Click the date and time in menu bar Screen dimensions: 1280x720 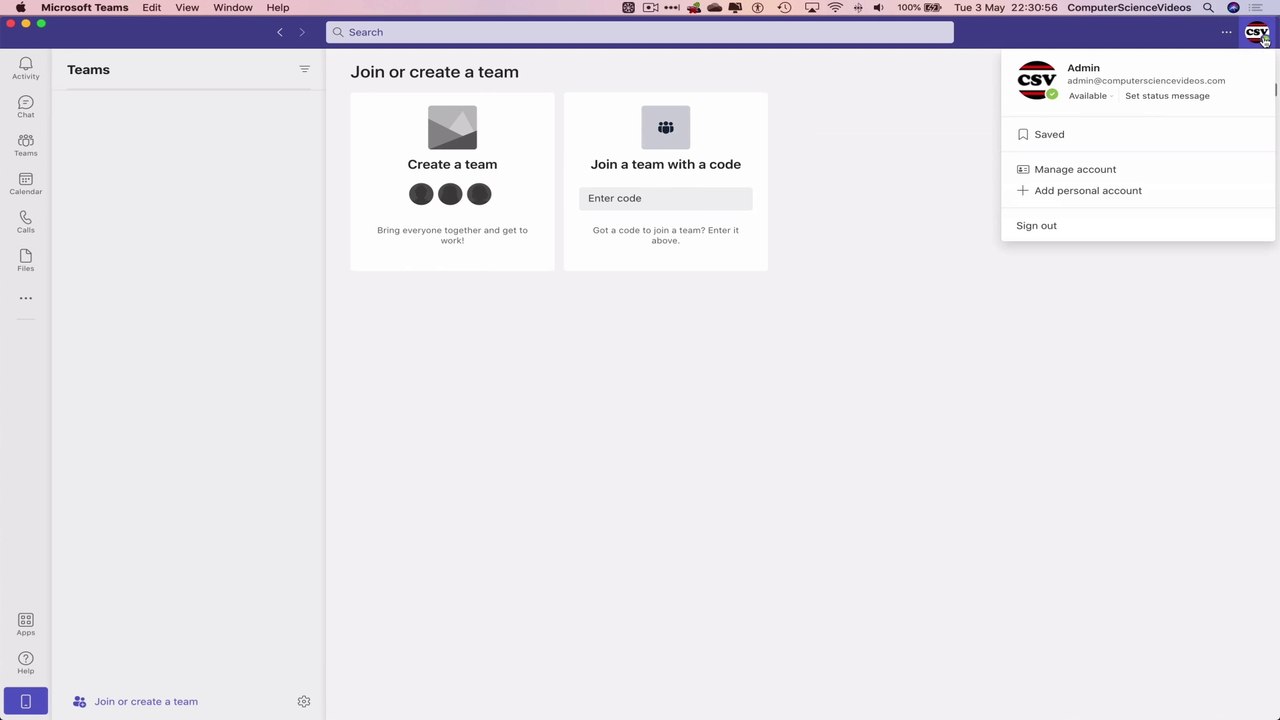[x=1005, y=8]
